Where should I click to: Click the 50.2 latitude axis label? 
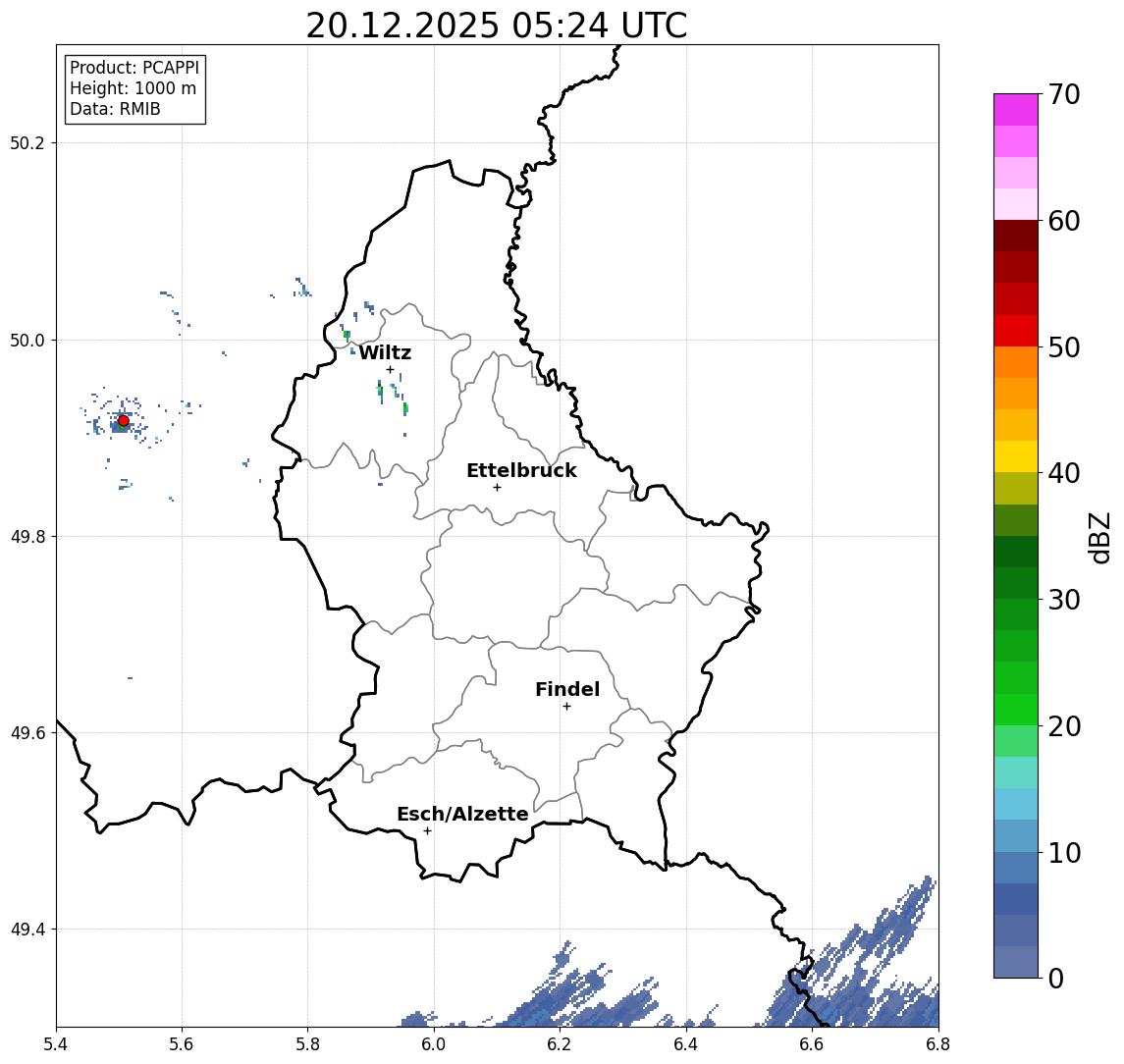(27, 142)
